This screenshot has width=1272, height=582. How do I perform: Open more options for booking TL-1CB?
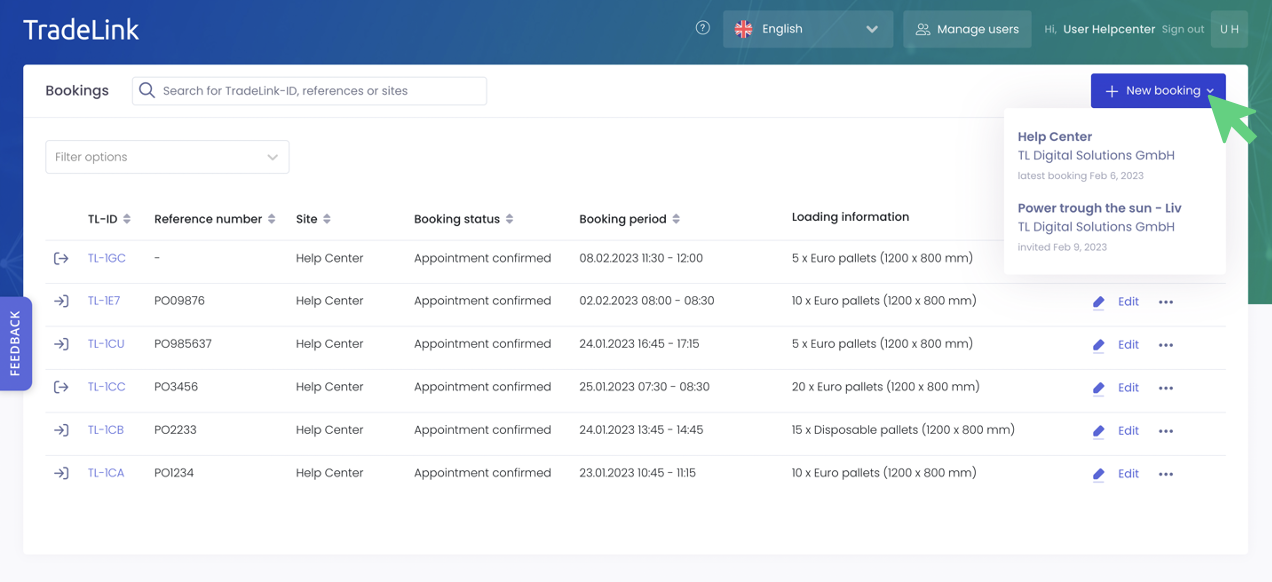1165,431
